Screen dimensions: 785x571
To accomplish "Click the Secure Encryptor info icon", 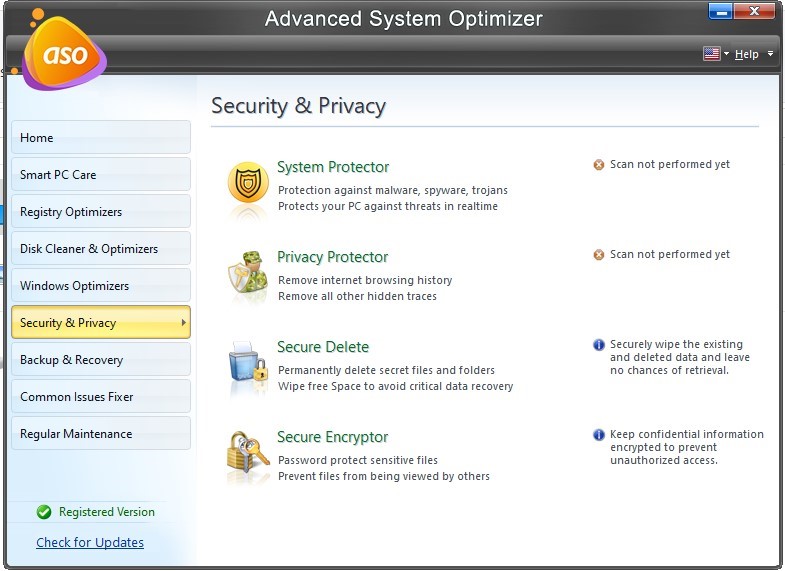I will pyautogui.click(x=599, y=435).
